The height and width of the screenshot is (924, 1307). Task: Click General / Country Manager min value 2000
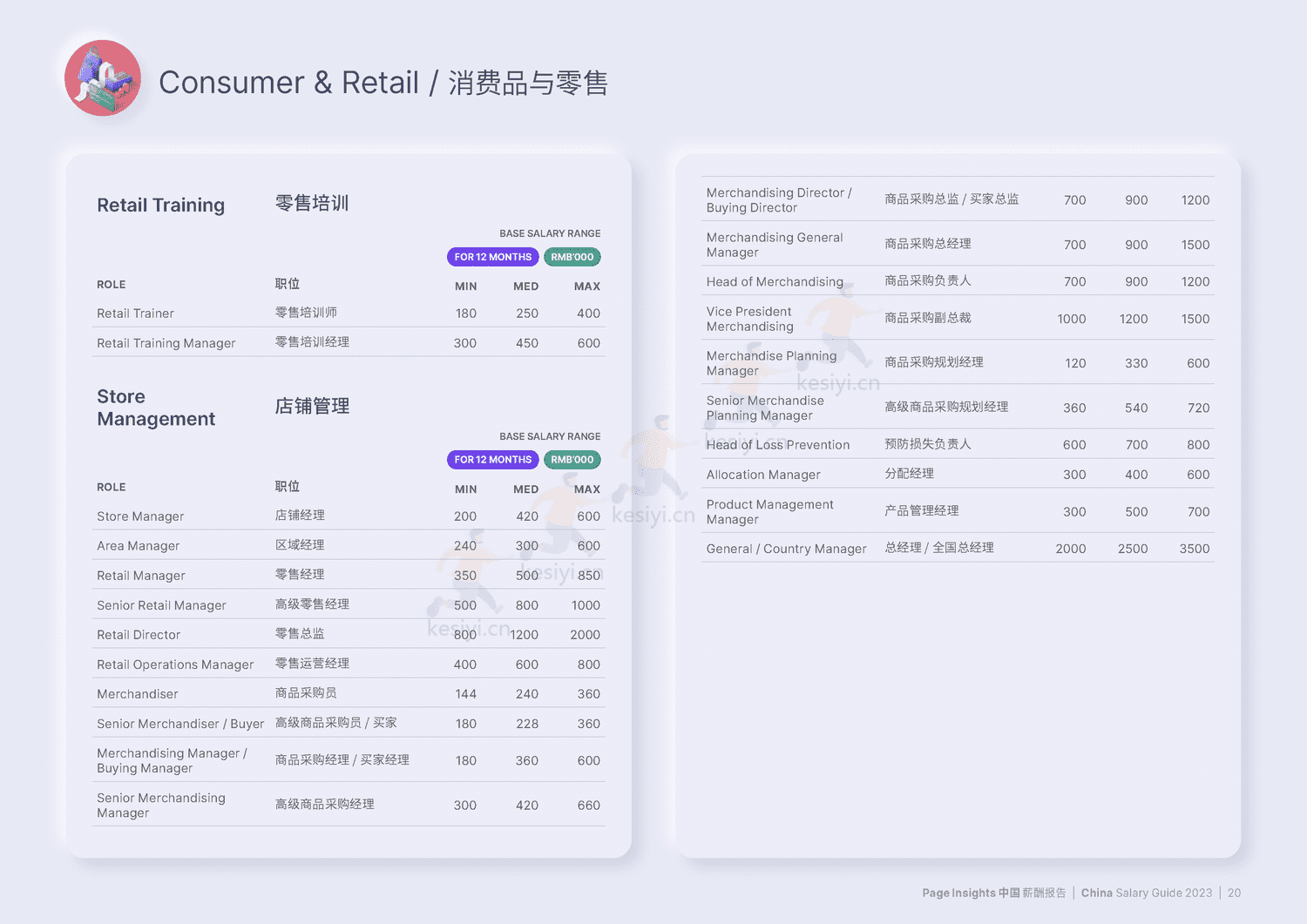1071,549
